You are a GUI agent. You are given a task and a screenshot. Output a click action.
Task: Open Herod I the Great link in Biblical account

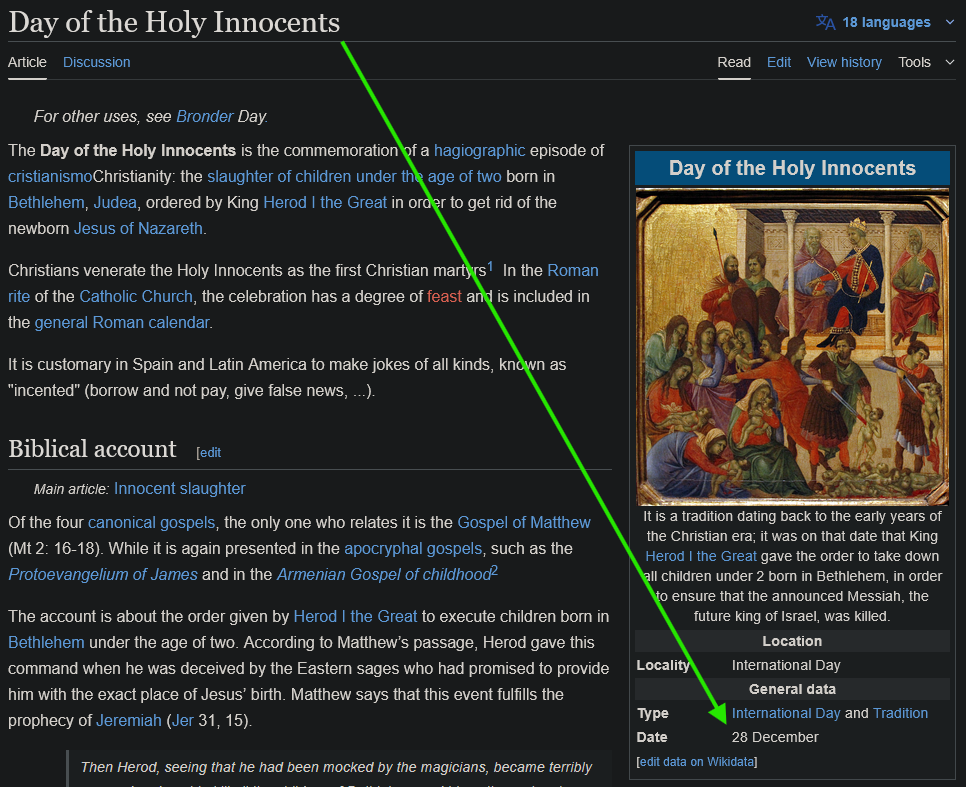point(355,616)
